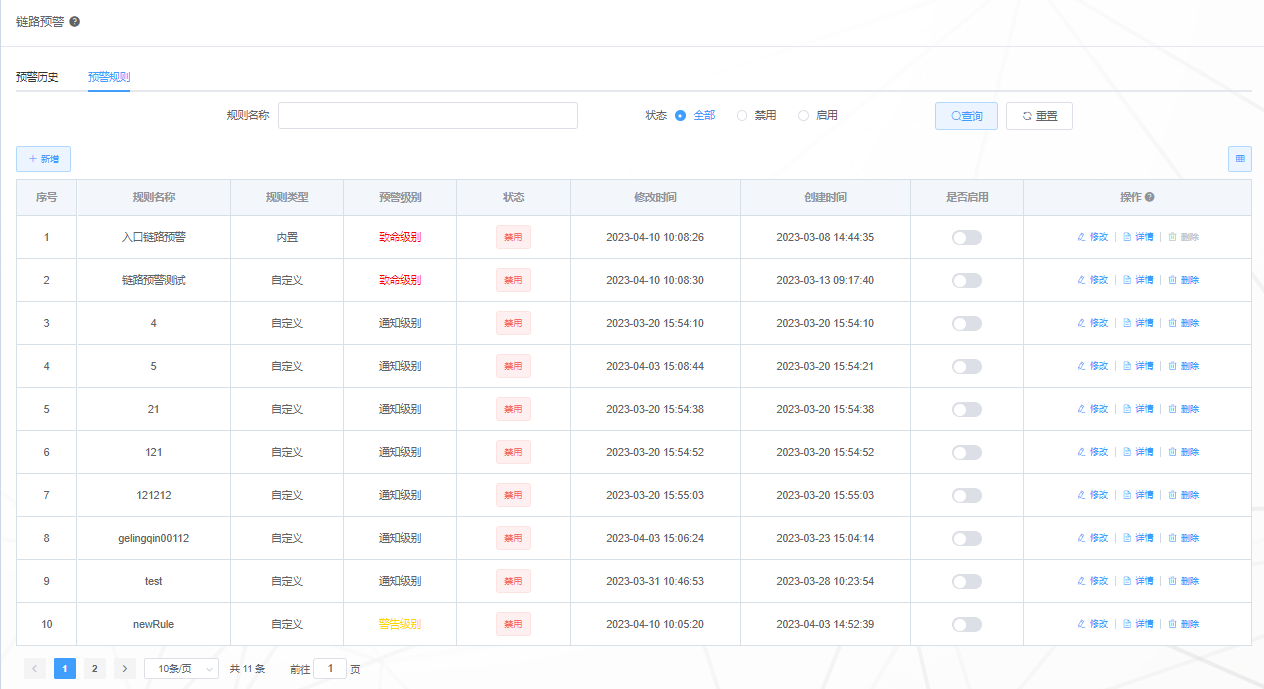Select the 预警规则 tab
Image resolution: width=1264 pixels, height=689 pixels.
coord(109,77)
